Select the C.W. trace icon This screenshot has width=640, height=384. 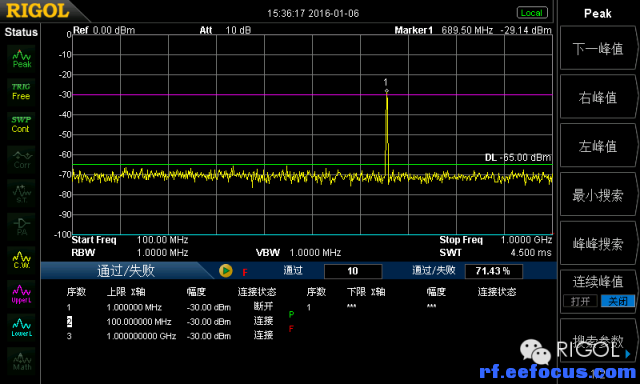[x=21, y=260]
